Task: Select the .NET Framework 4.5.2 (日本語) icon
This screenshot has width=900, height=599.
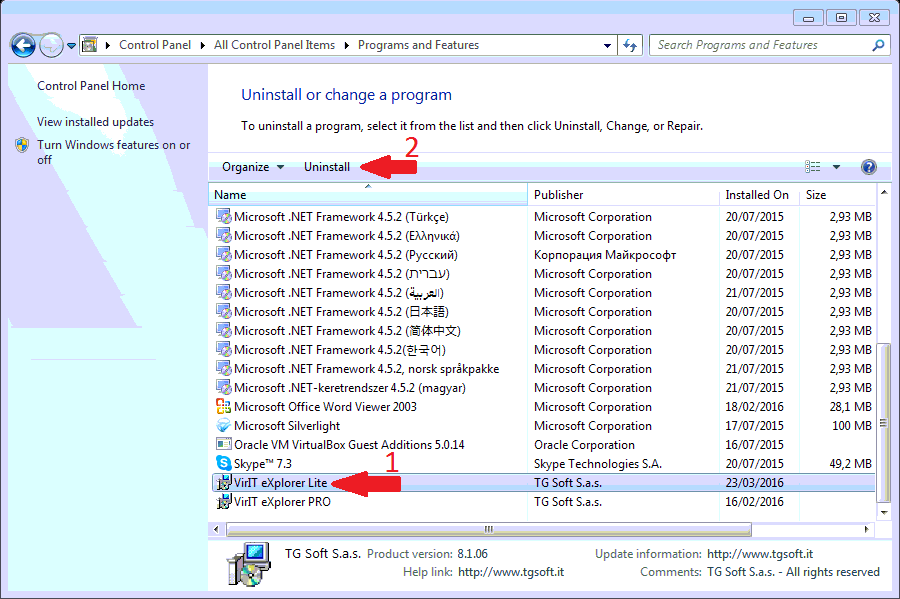Action: 223,312
